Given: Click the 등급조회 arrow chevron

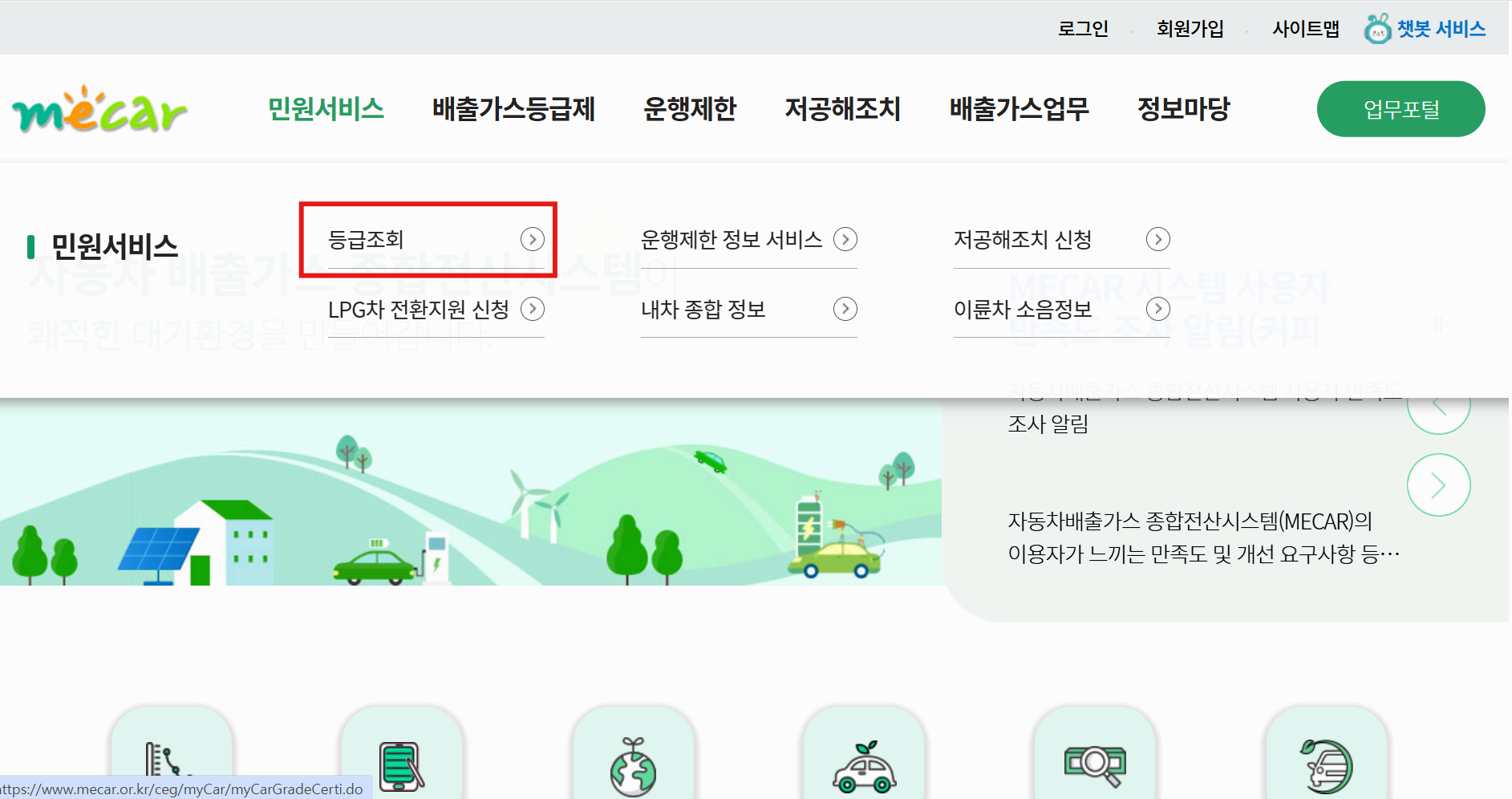Looking at the screenshot, I should click(532, 239).
